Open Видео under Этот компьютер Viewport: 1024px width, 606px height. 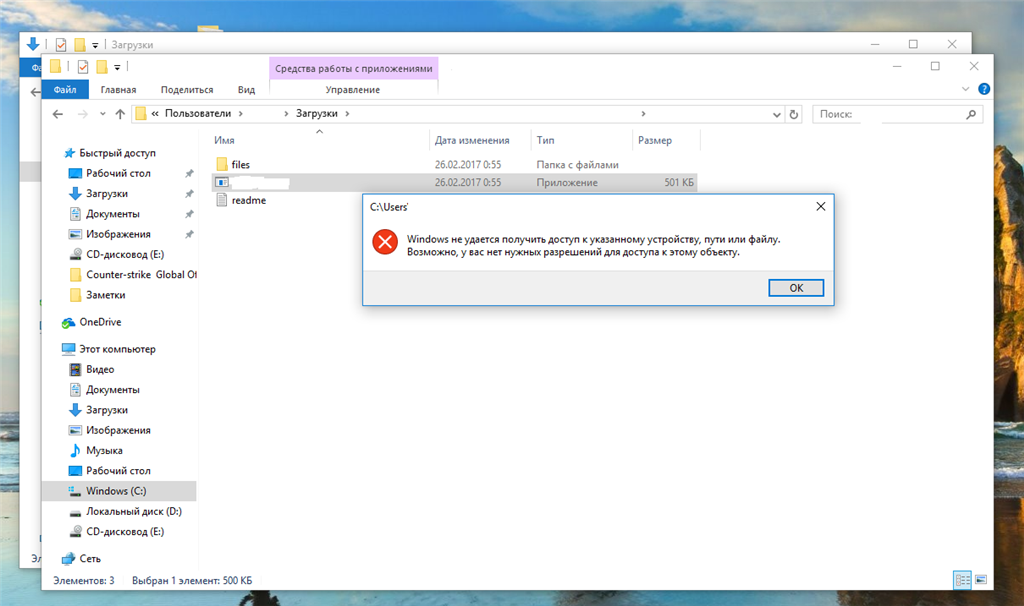pos(100,369)
